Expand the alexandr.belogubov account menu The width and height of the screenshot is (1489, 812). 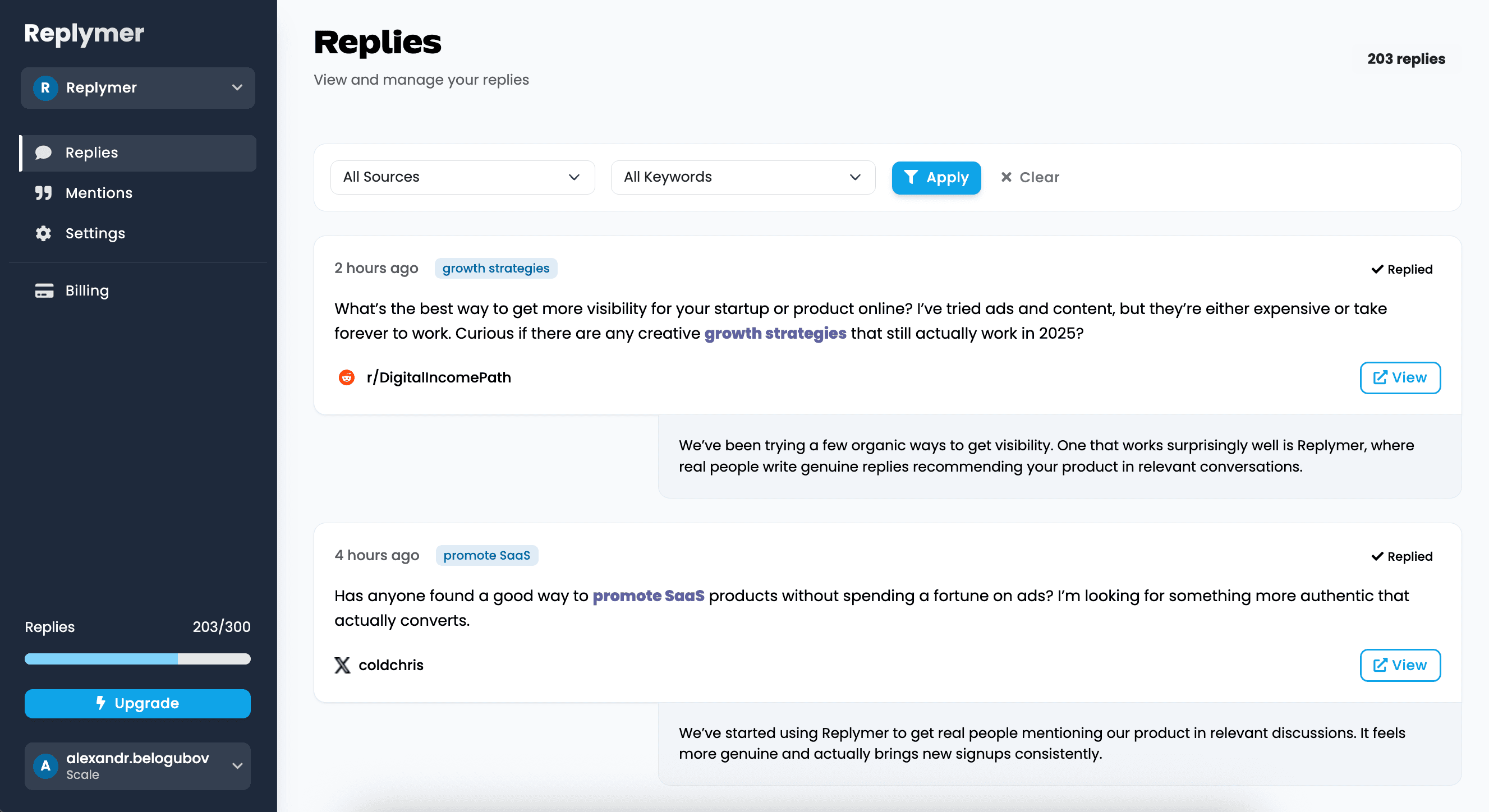click(x=237, y=766)
